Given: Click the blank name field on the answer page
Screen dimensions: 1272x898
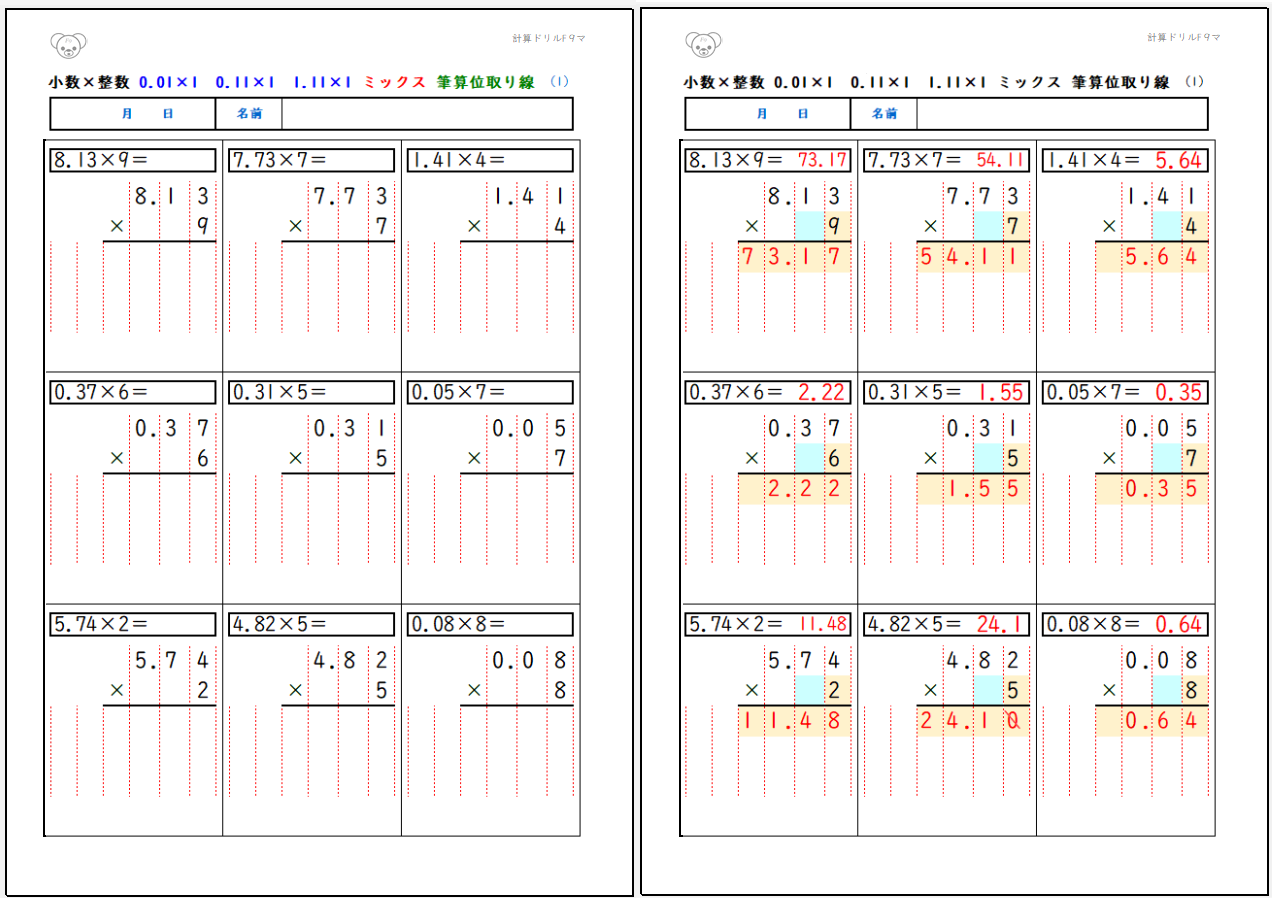Looking at the screenshot, I should pyautogui.click(x=1062, y=114).
